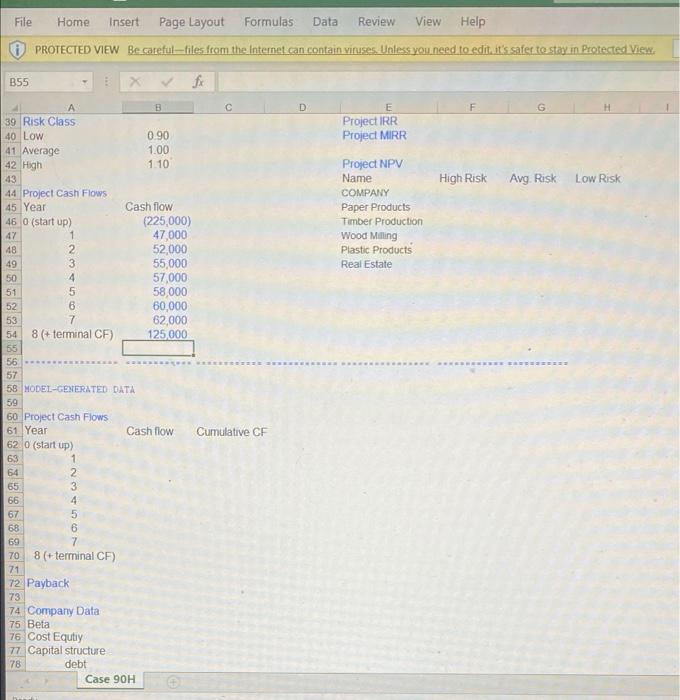
Task: Click inside the formula bar input
Action: [x=448, y=82]
